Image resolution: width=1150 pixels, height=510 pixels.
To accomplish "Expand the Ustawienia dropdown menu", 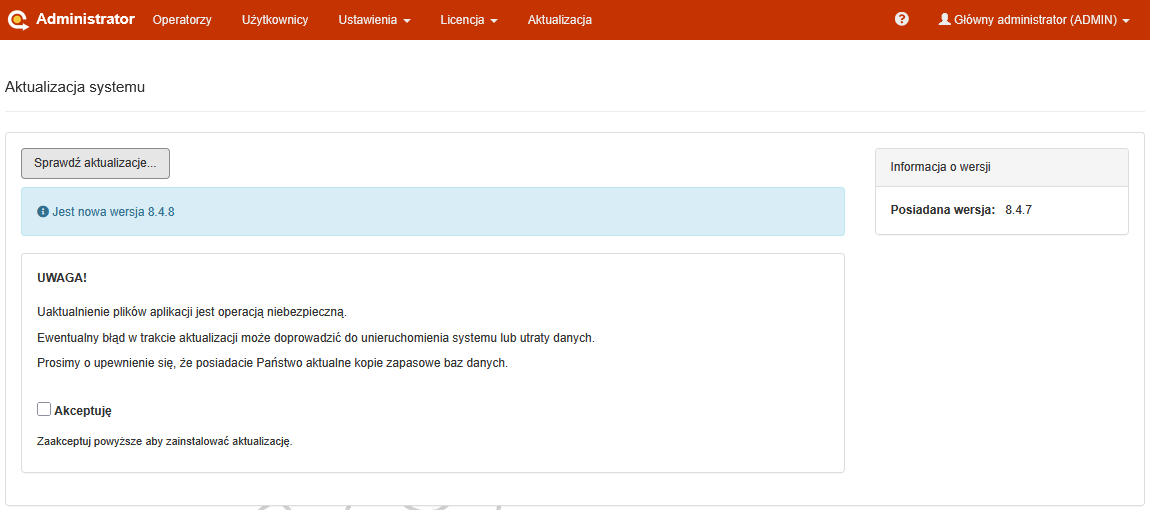I will tap(374, 20).
